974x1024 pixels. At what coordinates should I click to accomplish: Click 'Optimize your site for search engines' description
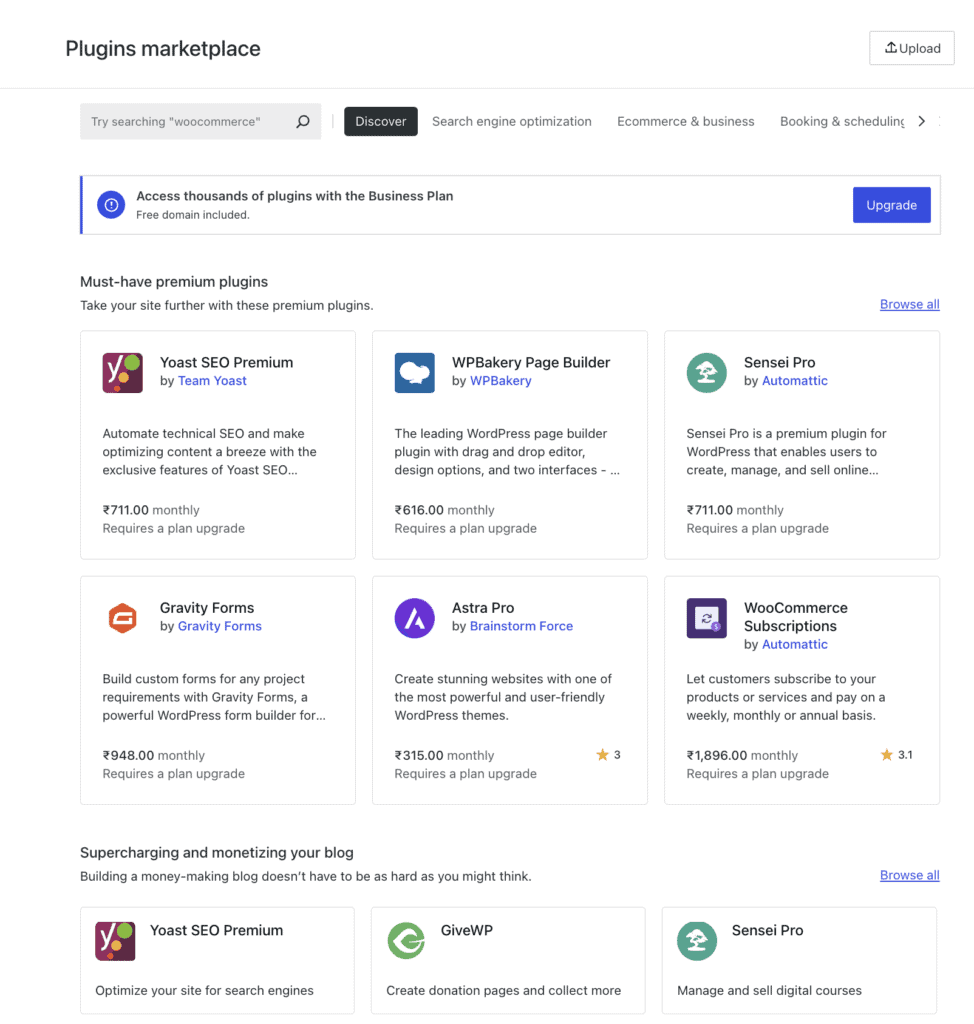click(204, 991)
